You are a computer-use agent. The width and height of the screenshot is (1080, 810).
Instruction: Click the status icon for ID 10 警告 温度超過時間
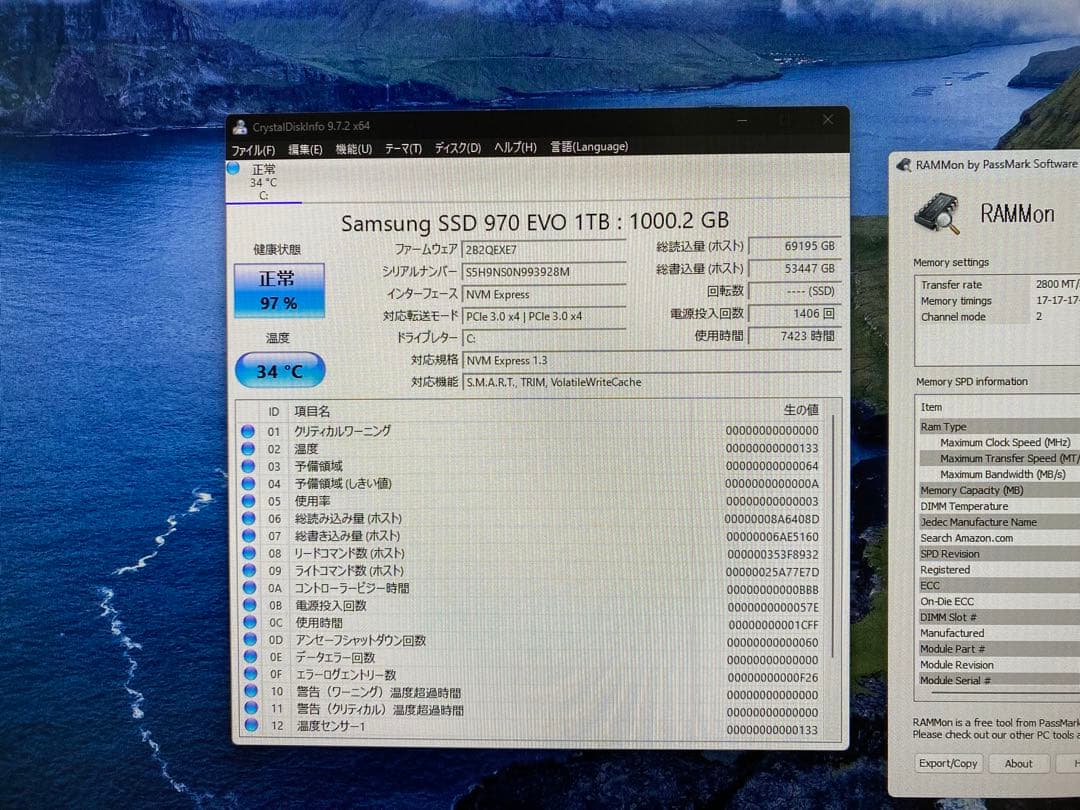[251, 691]
